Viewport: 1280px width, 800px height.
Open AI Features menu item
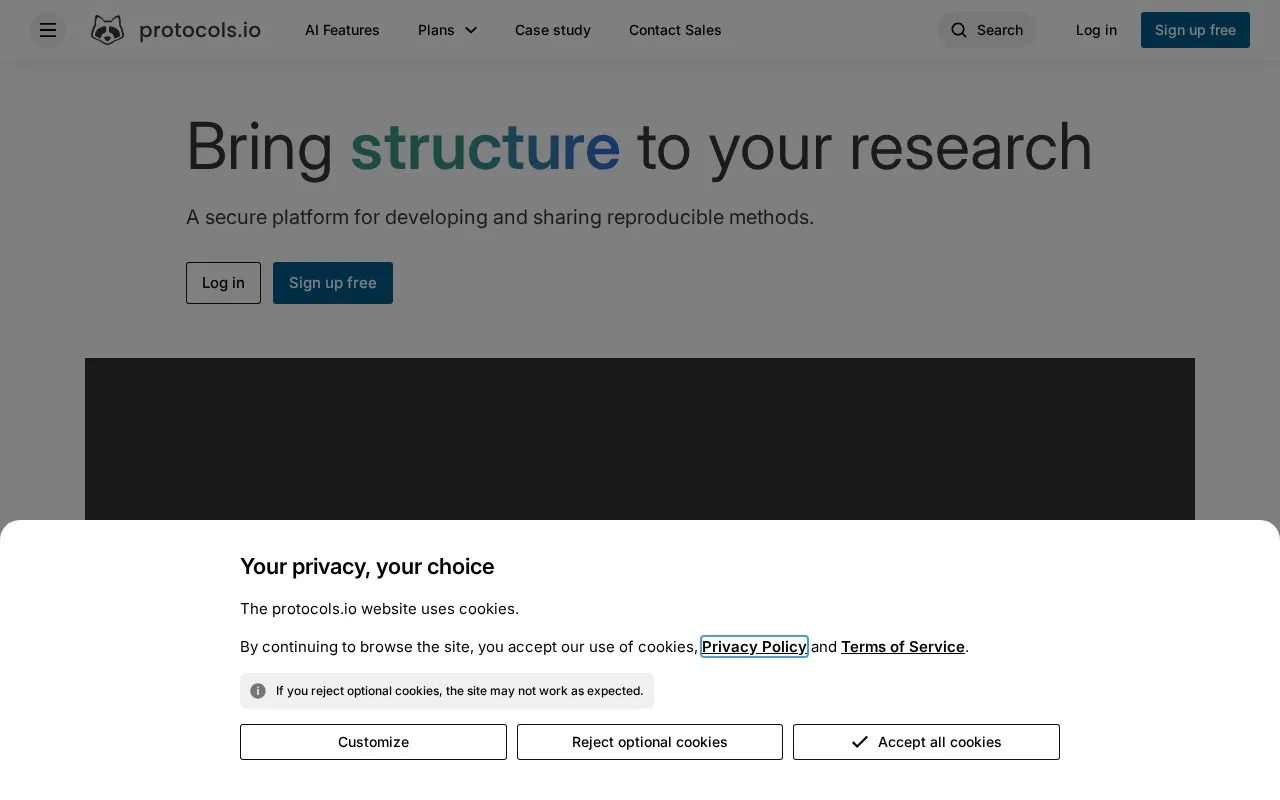(342, 30)
